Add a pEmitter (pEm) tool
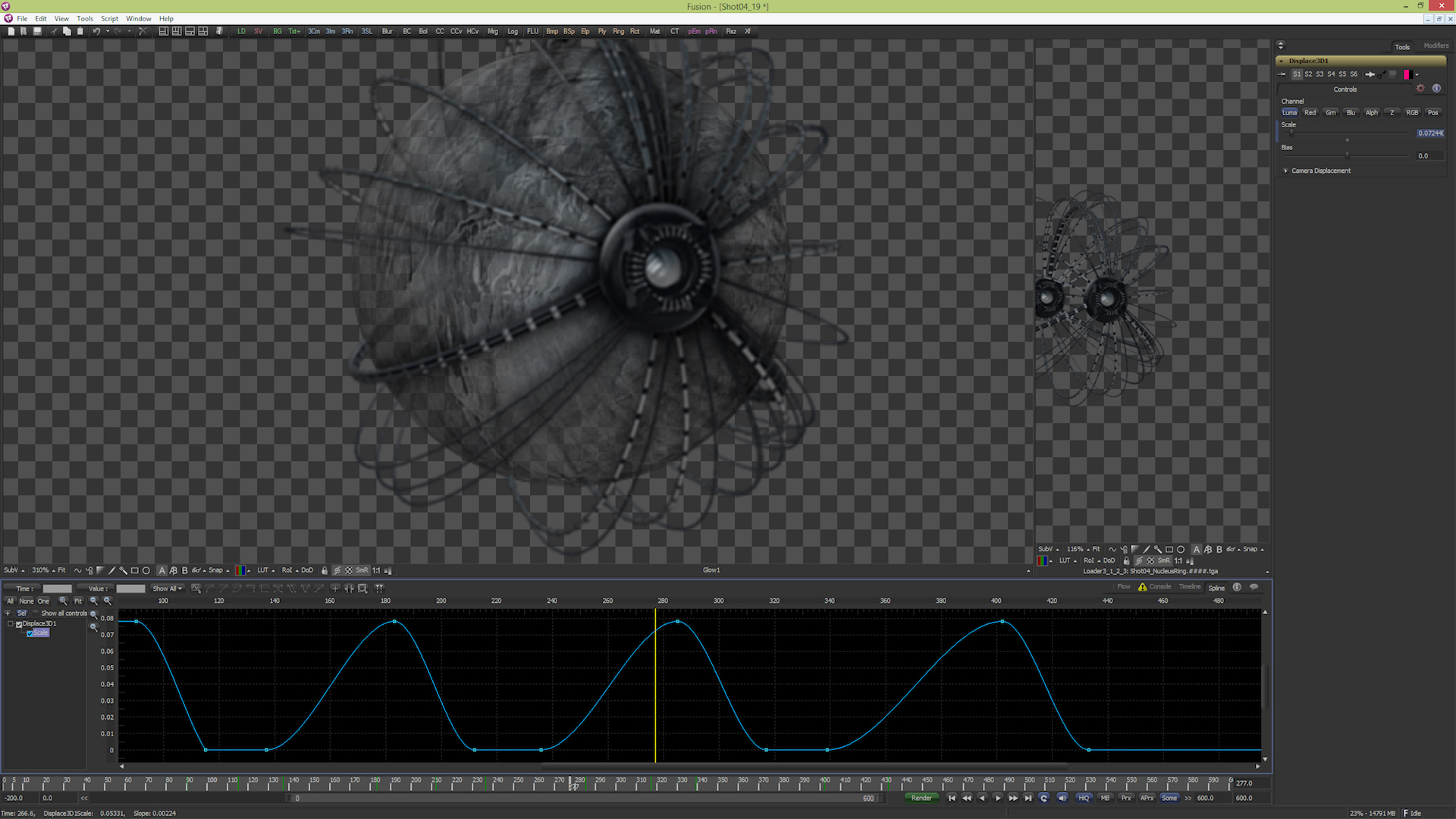1456x819 pixels. point(694,31)
